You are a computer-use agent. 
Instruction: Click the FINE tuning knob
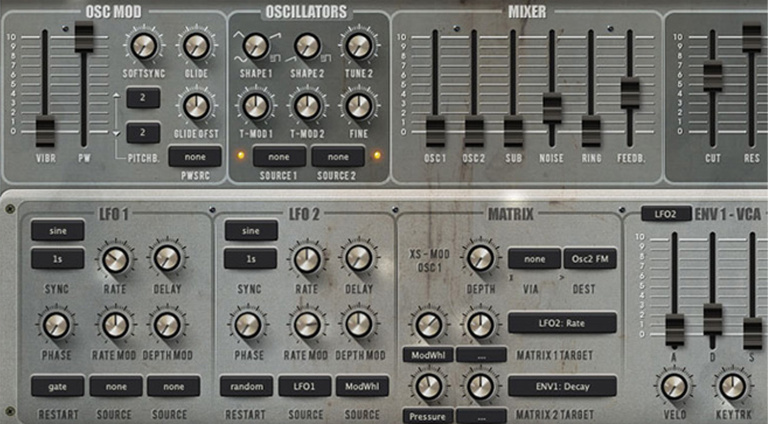358,104
